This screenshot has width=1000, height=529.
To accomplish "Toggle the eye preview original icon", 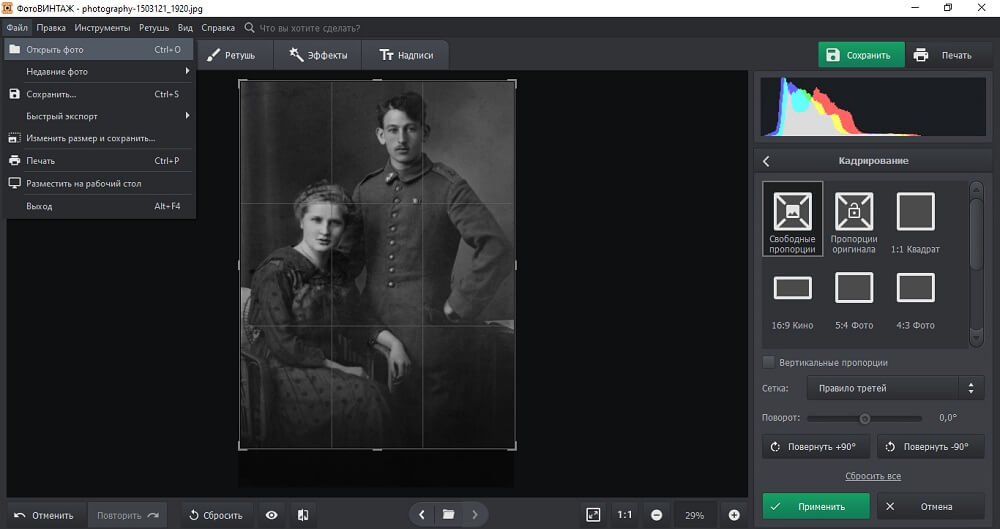I will coord(271,515).
